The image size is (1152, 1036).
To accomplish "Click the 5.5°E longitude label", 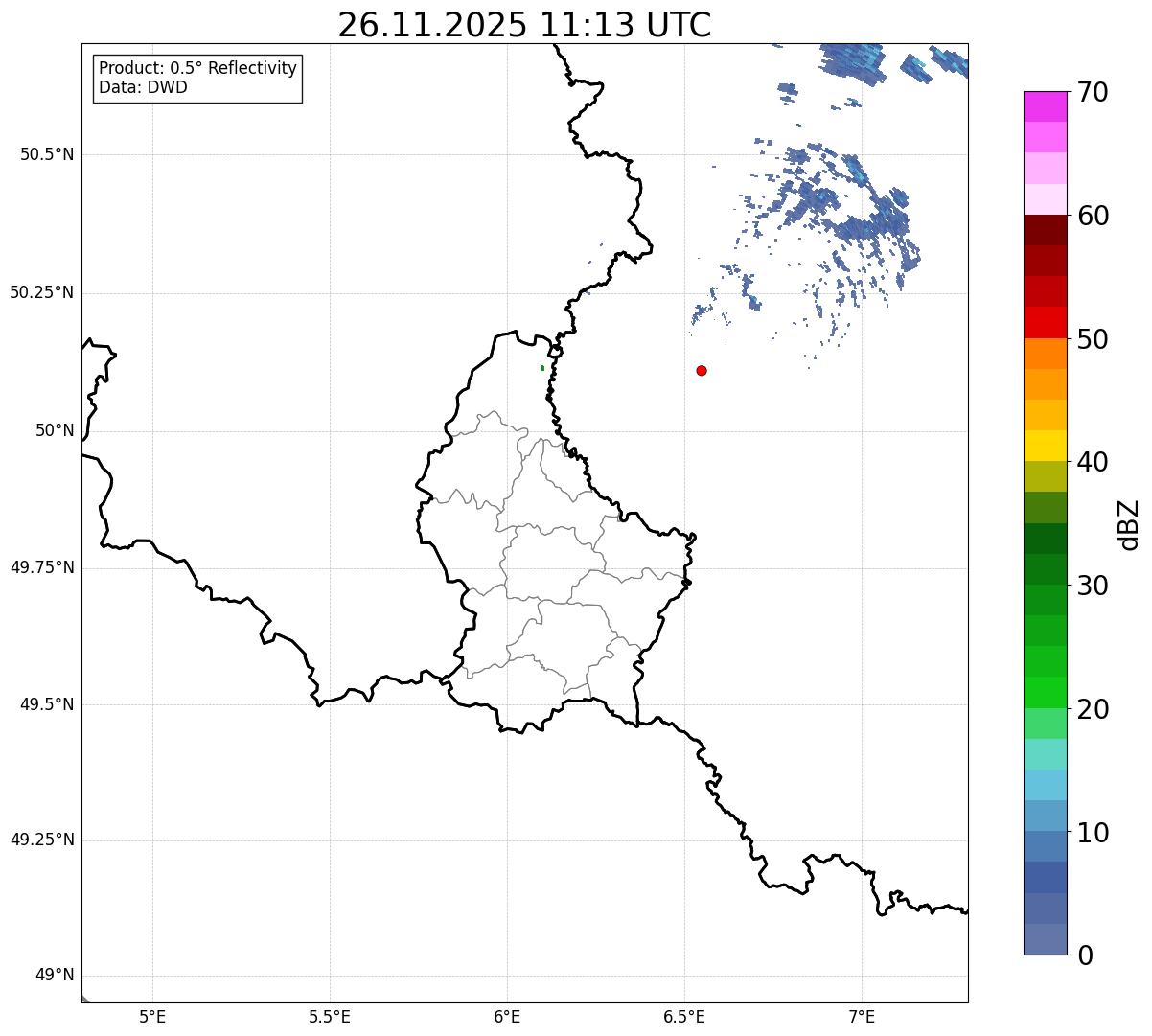I will [330, 1017].
